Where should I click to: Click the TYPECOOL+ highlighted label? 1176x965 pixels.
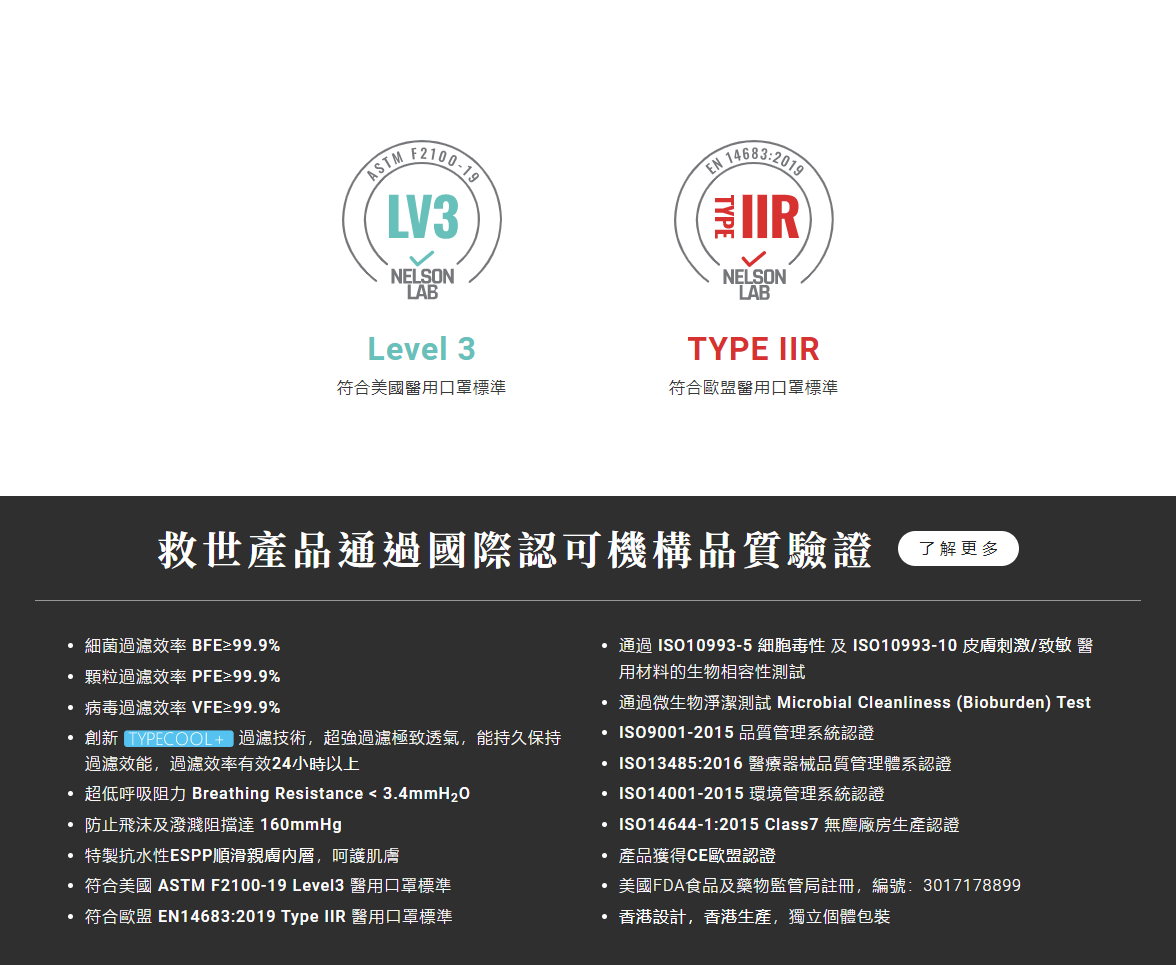click(178, 739)
